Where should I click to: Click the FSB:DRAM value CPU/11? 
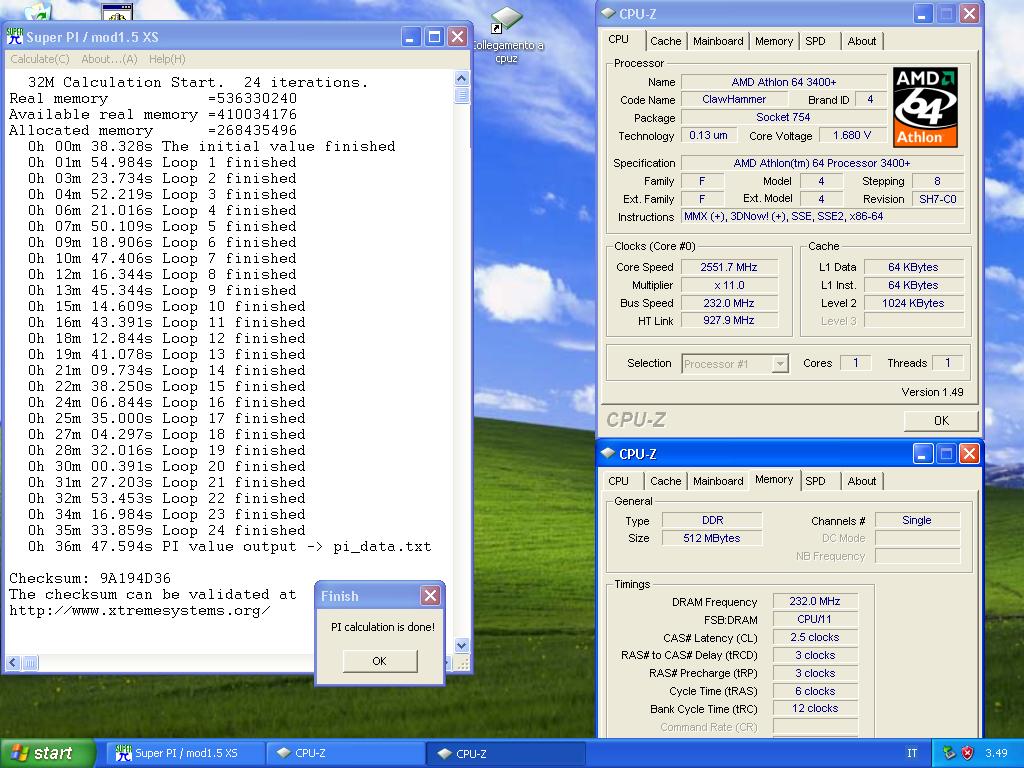click(x=814, y=619)
